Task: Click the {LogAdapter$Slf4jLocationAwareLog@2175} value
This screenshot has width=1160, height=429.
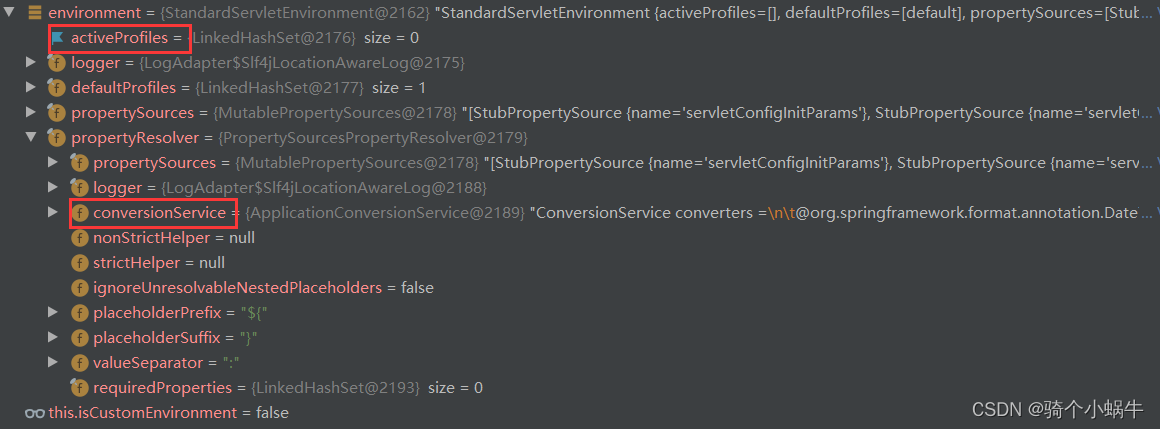Action: pyautogui.click(x=300, y=63)
